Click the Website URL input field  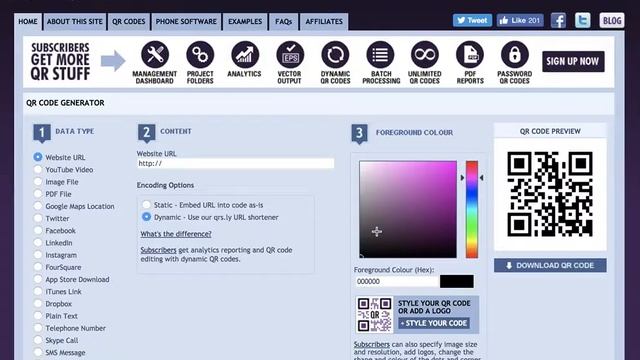coord(236,163)
